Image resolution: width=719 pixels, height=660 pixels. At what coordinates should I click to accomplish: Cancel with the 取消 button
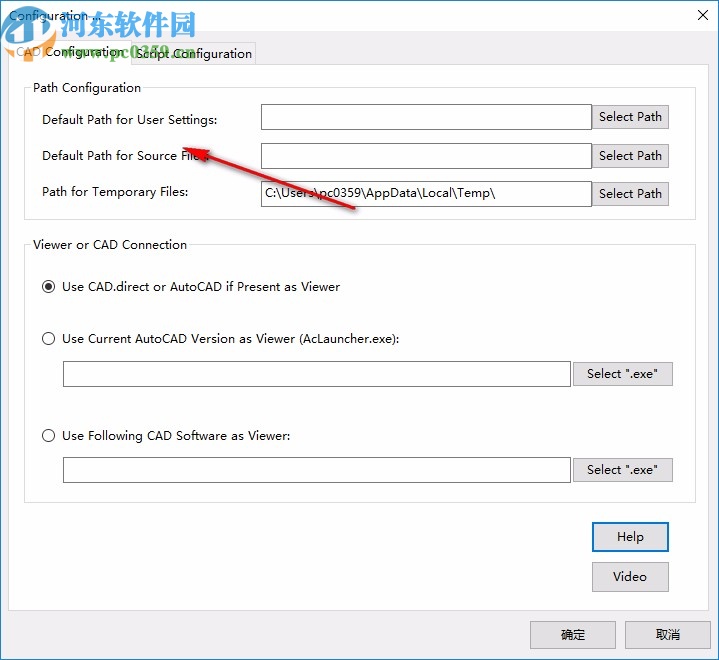tap(668, 635)
